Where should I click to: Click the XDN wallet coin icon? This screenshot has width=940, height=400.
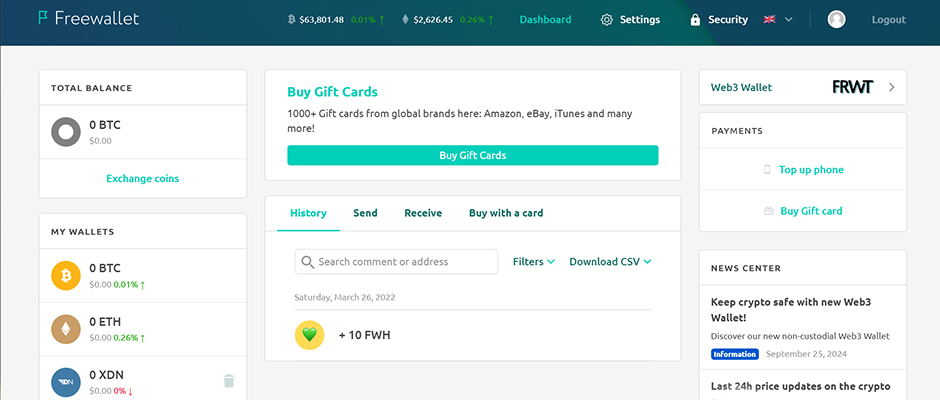tap(66, 382)
